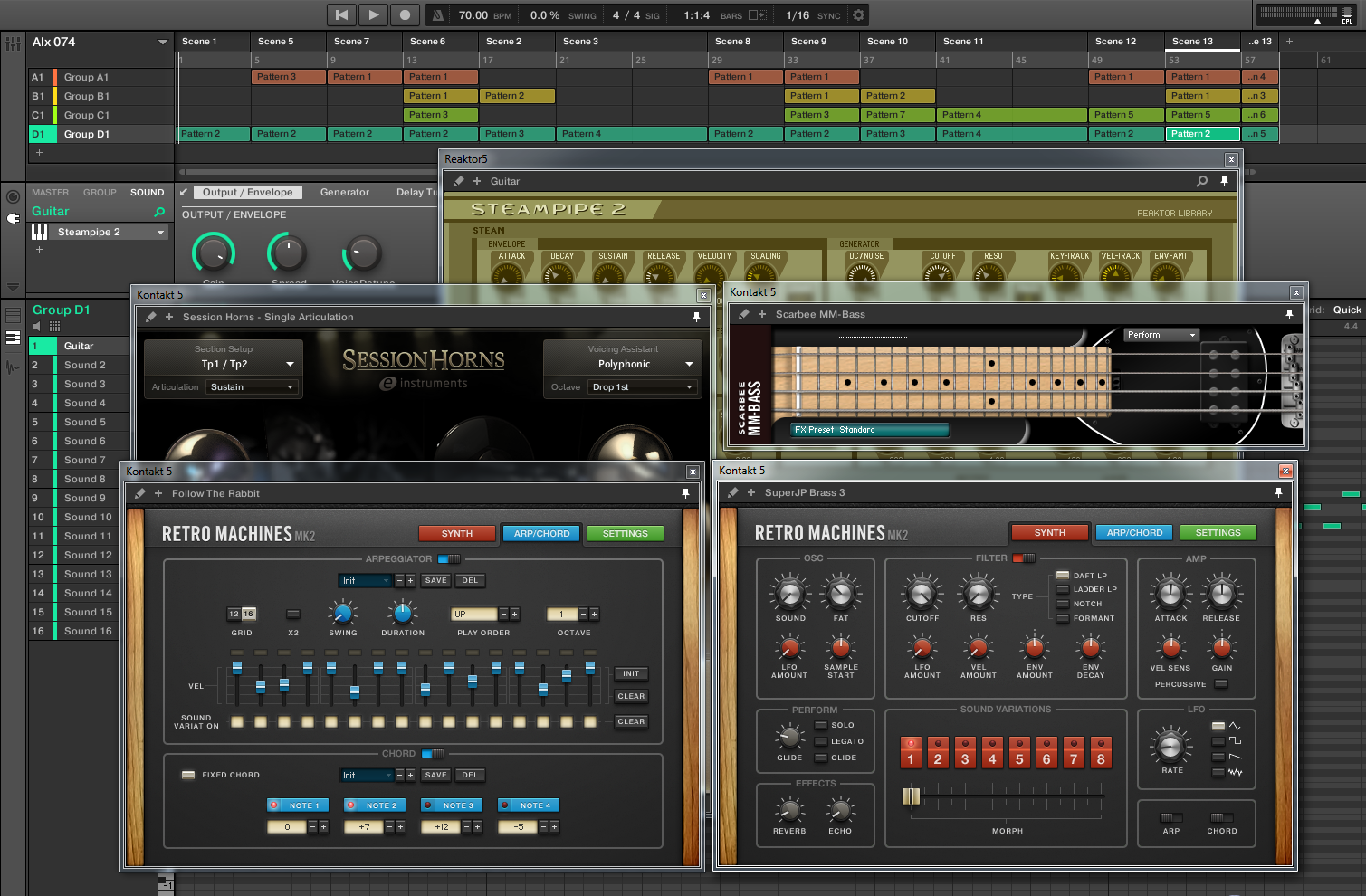Click the Morph slider handle

pos(911,796)
